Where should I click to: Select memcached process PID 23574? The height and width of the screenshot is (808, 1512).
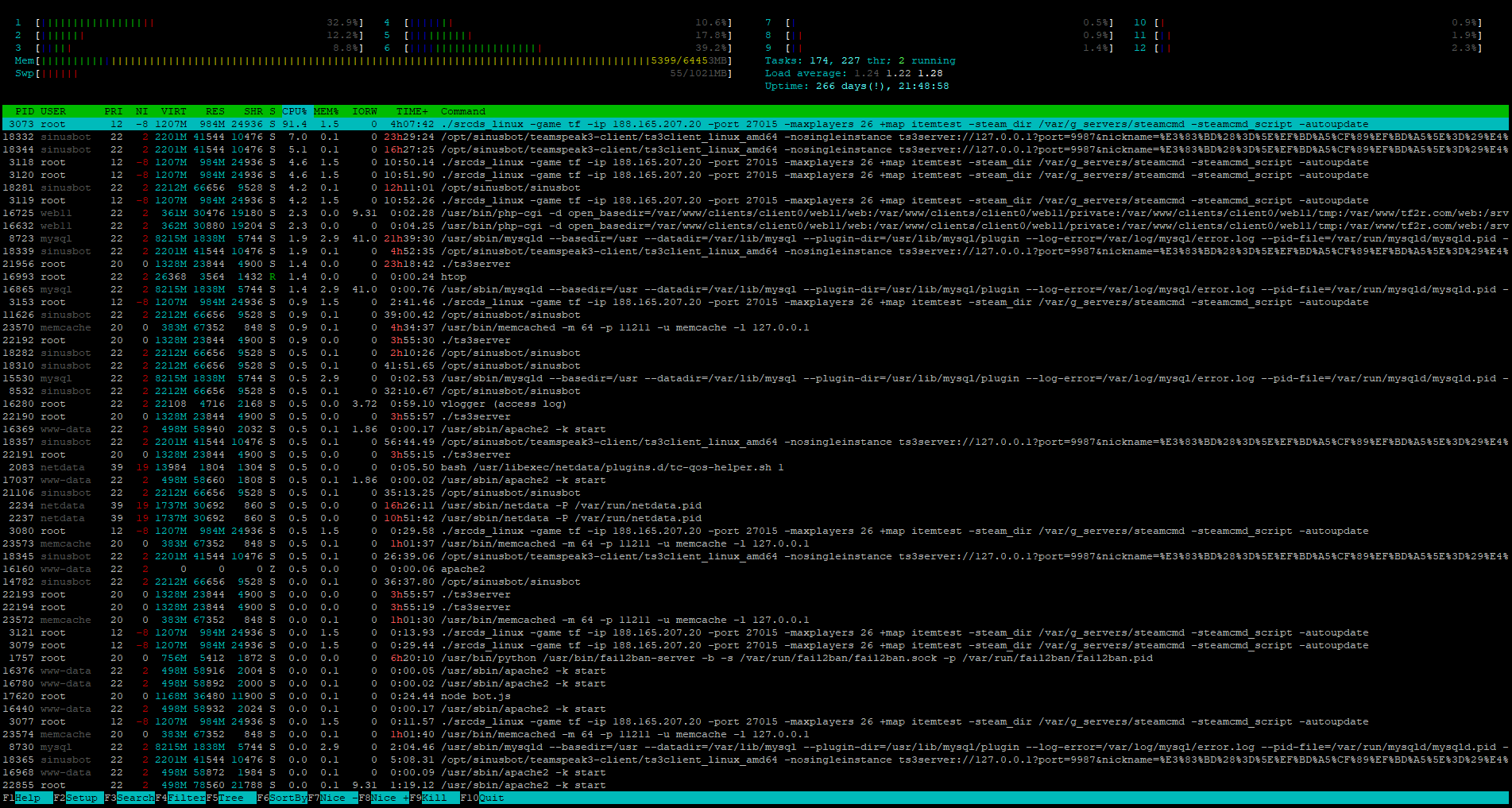pos(756,734)
